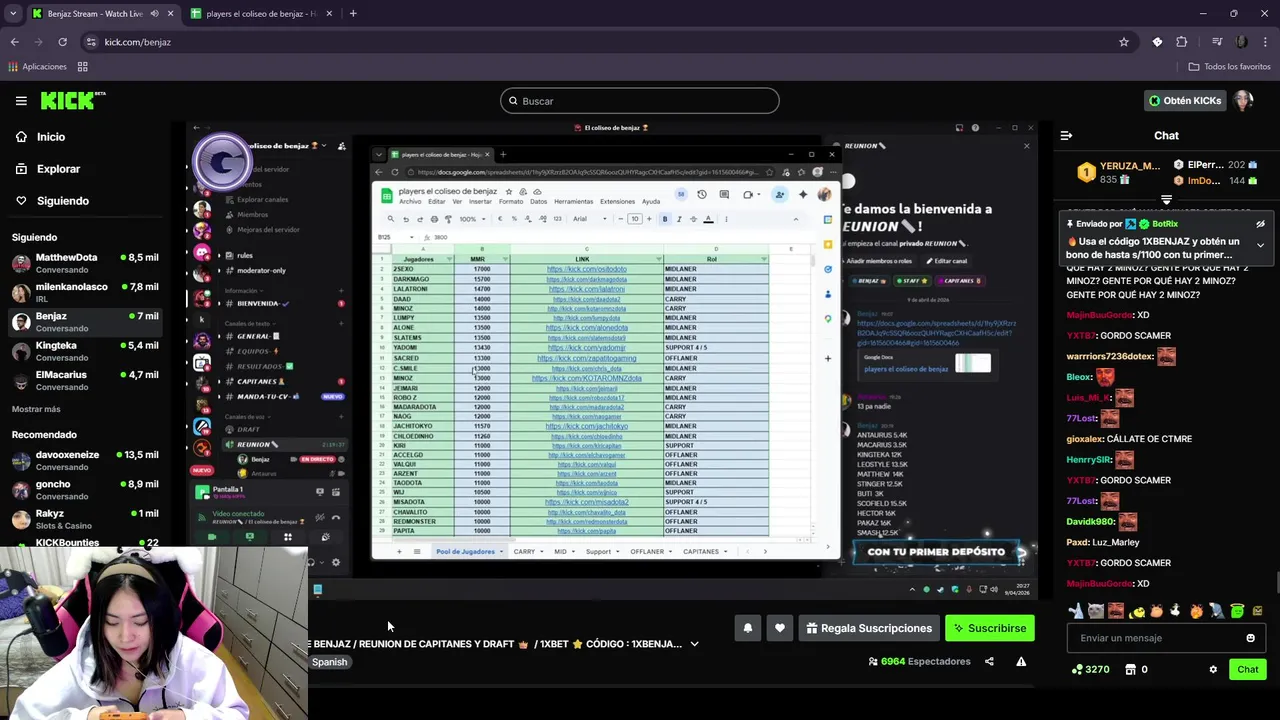Screen dimensions: 1280x720
Task: Open MatthewDota followed channel
Action: 86,263
